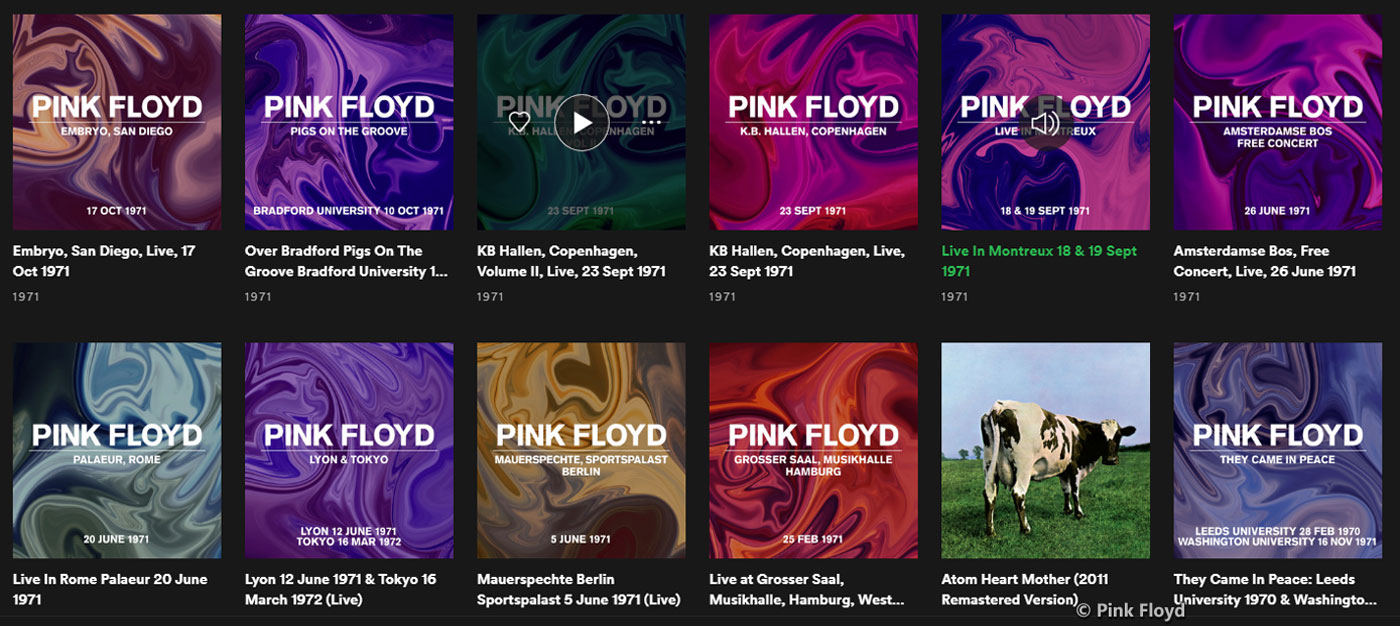Open Mauerspechte Sportspalast Berlin cover
This screenshot has width=1400, height=626.
[581, 450]
